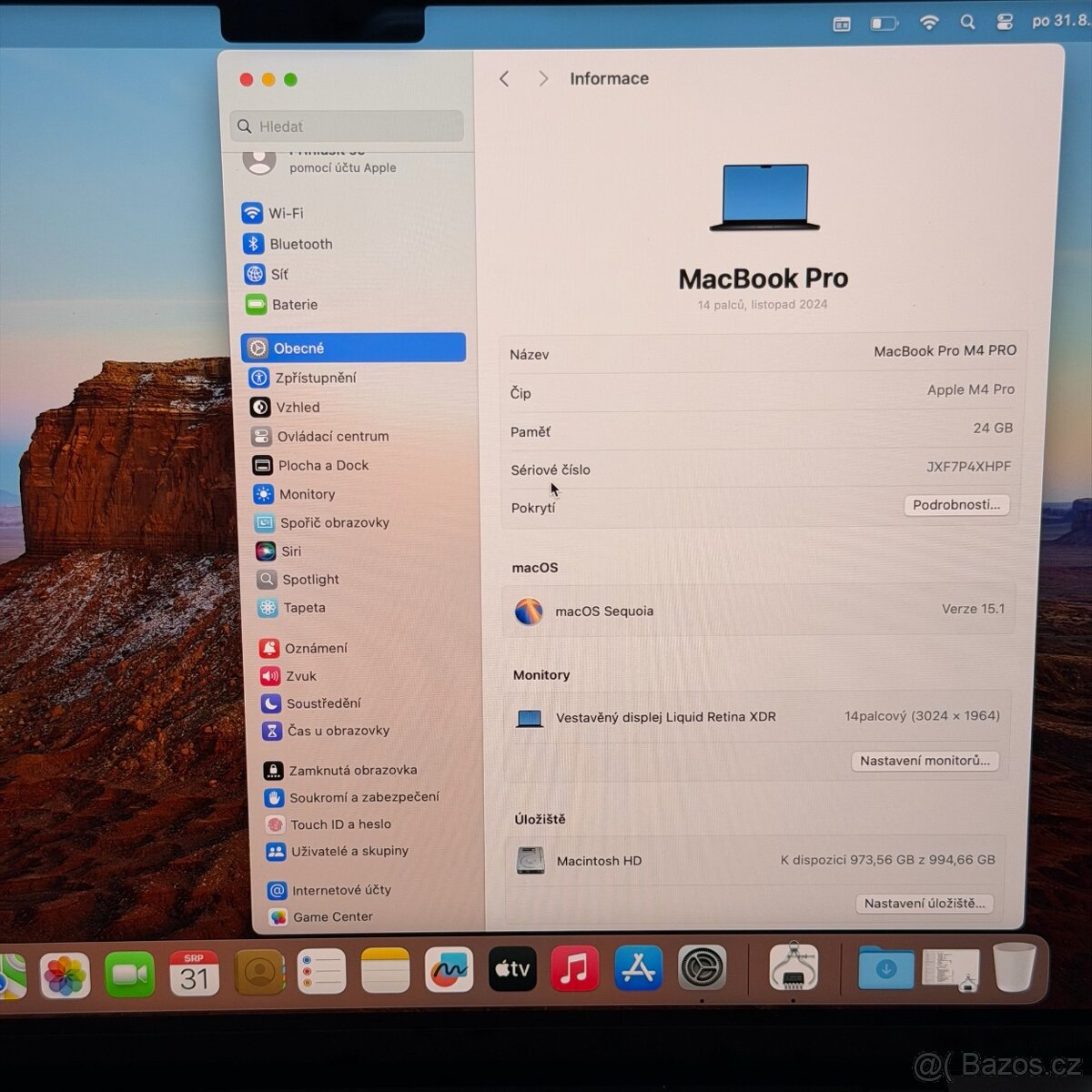
Task: Click the battery status in menu bar
Action: tap(885, 24)
